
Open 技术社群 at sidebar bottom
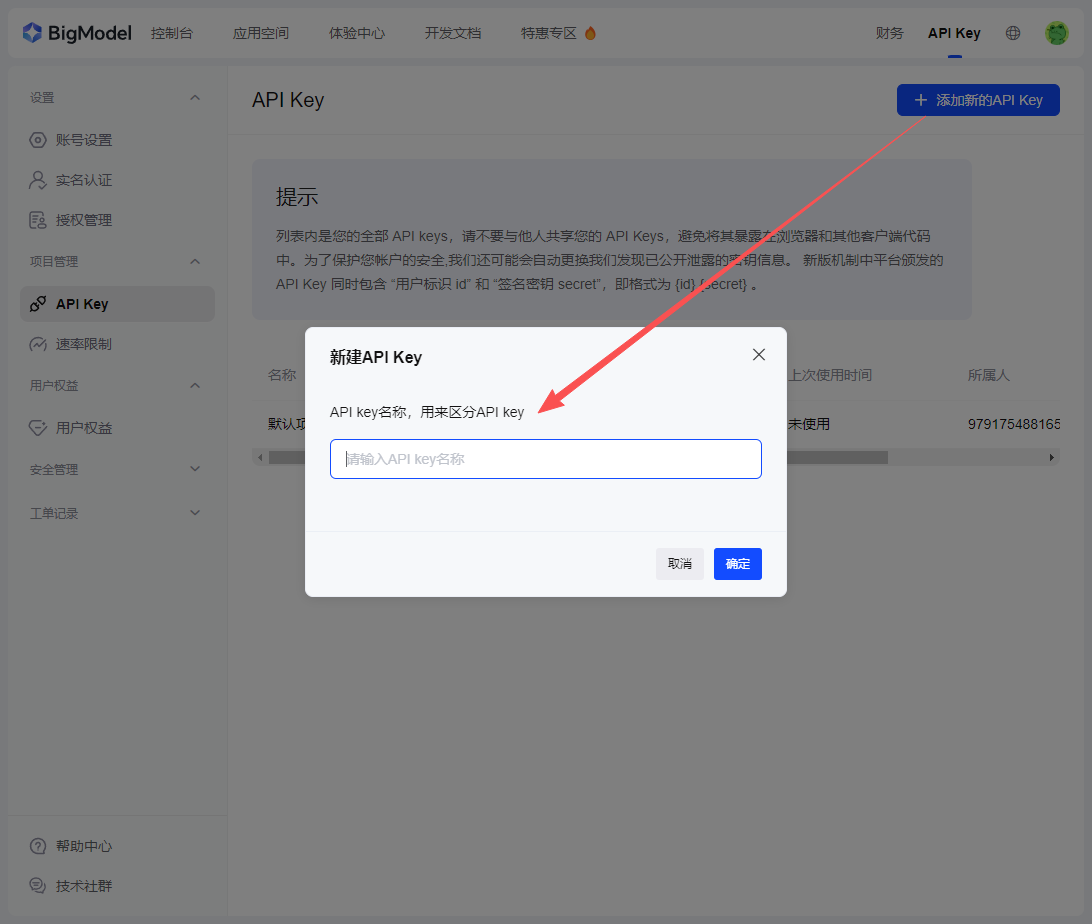pyautogui.click(x=84, y=886)
